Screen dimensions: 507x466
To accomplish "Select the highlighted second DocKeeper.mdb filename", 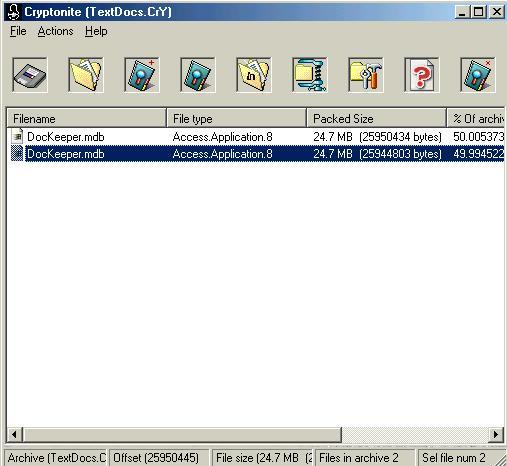I will click(66, 154).
